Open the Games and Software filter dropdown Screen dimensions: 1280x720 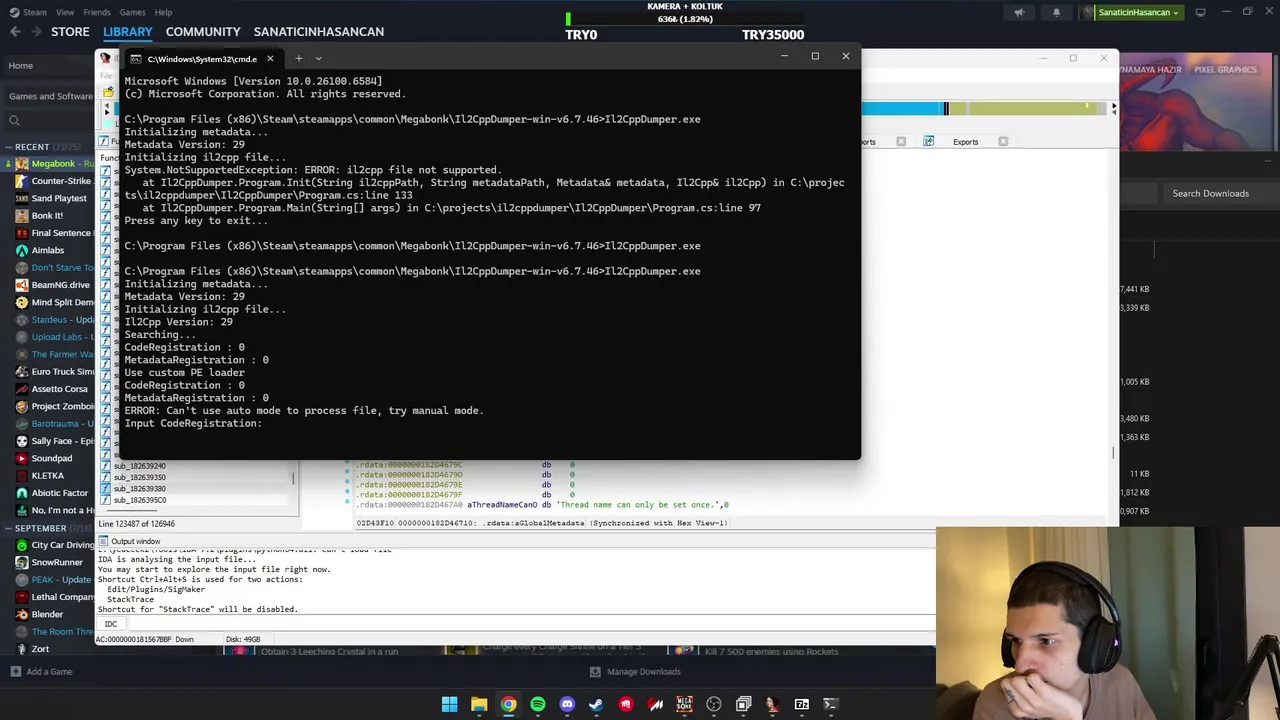(x=50, y=96)
